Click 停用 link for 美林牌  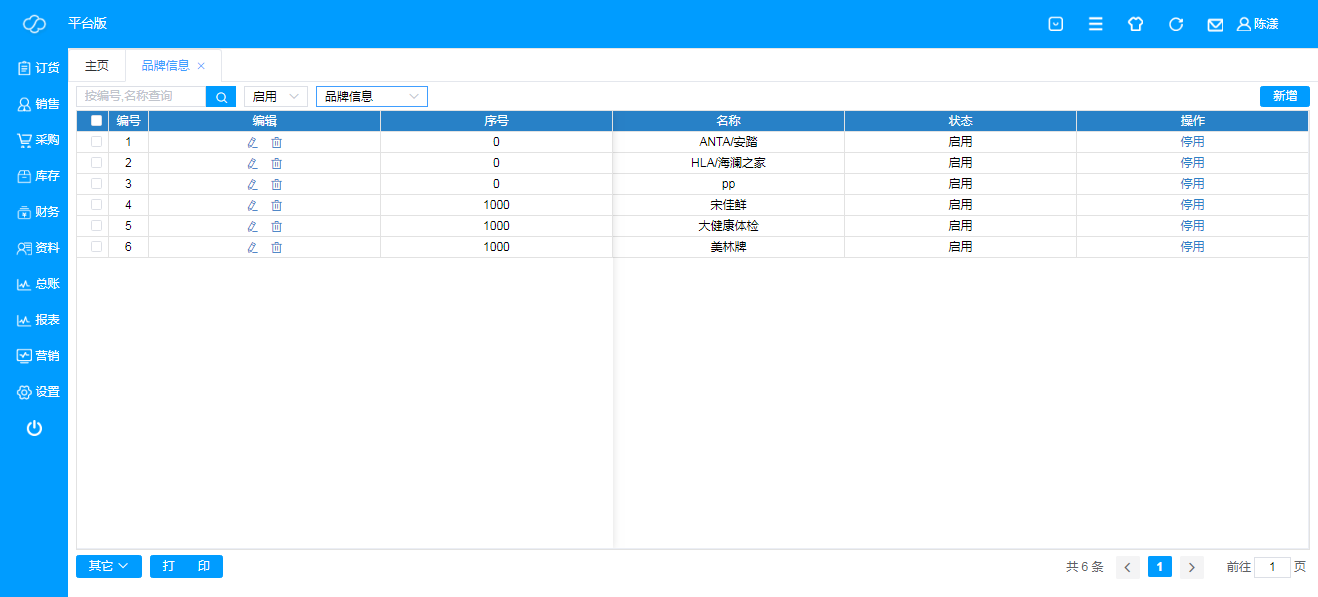coord(1192,246)
